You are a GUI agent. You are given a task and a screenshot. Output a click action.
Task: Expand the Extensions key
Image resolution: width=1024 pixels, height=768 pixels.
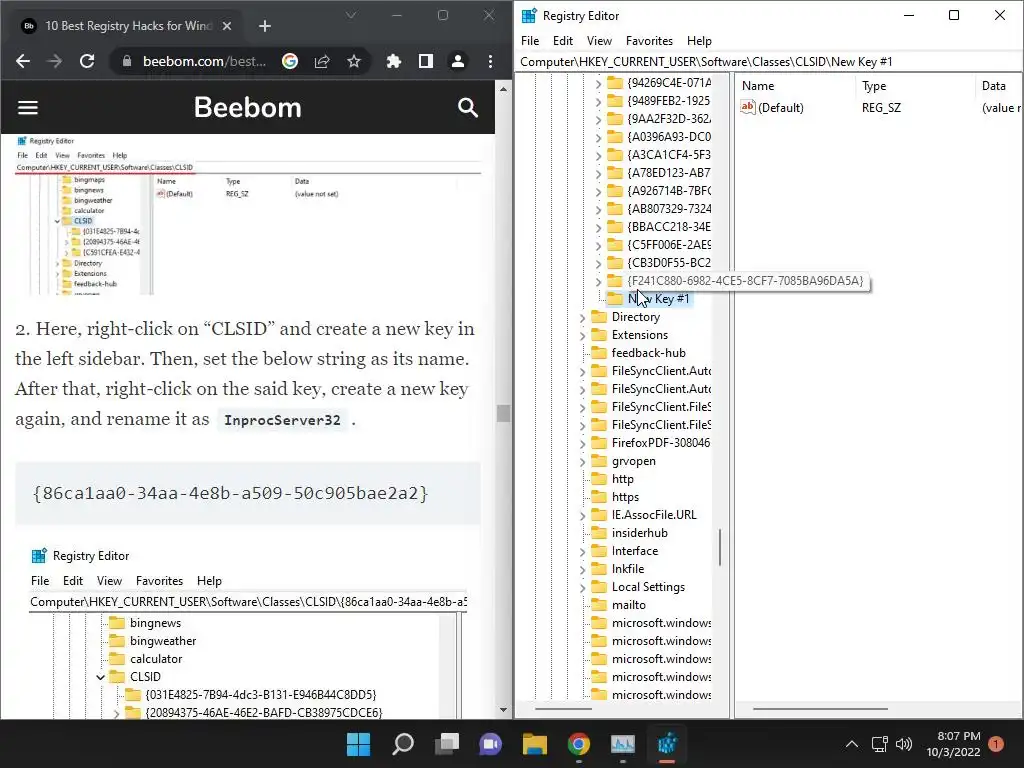coord(583,336)
